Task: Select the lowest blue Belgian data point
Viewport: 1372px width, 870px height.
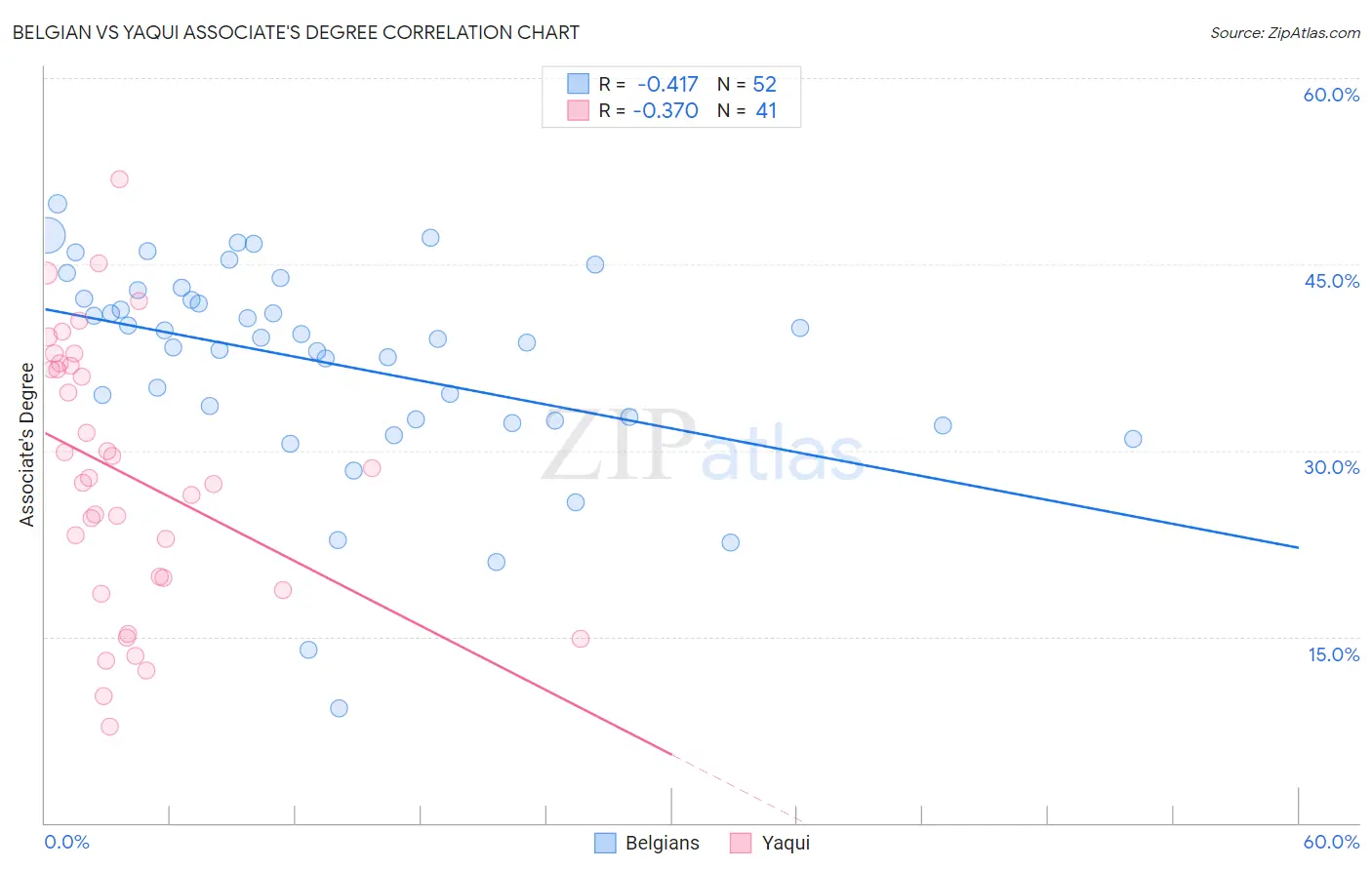Action: coord(339,708)
